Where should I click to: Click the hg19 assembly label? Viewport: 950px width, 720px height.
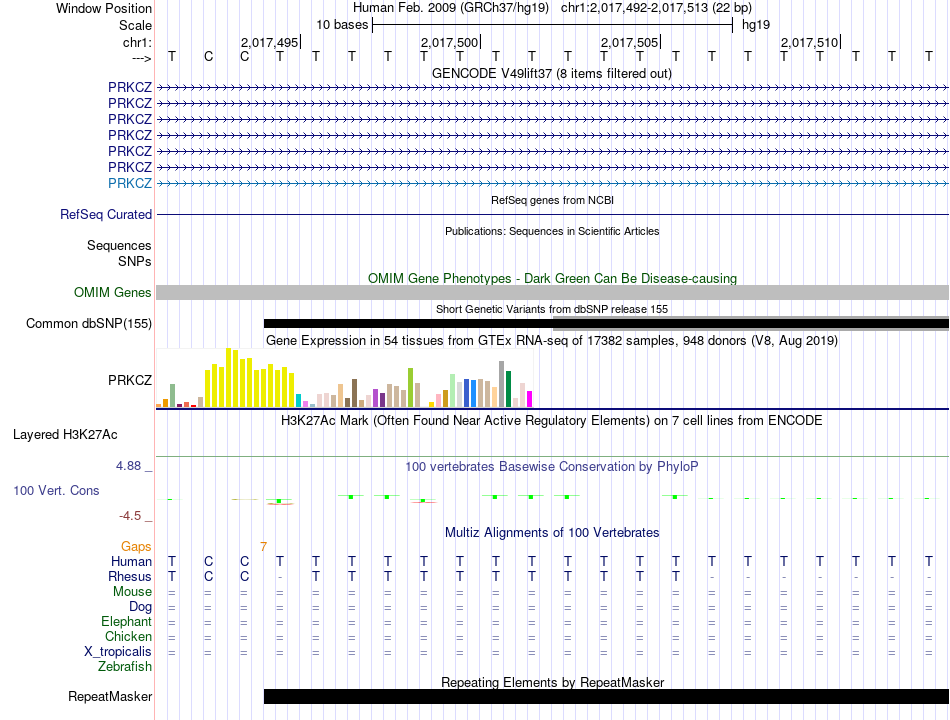756,25
